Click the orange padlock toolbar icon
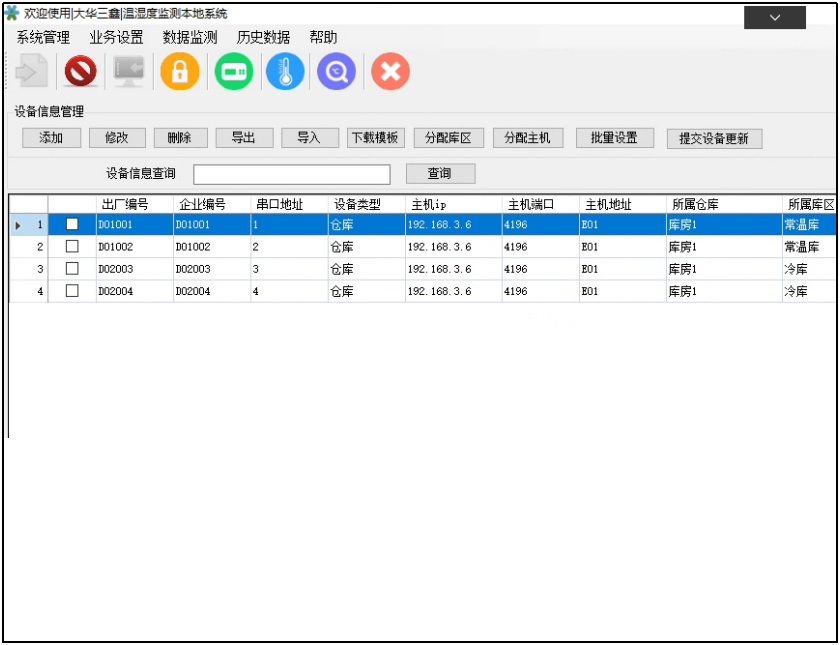Viewport: 840px width, 645px height. click(x=180, y=72)
